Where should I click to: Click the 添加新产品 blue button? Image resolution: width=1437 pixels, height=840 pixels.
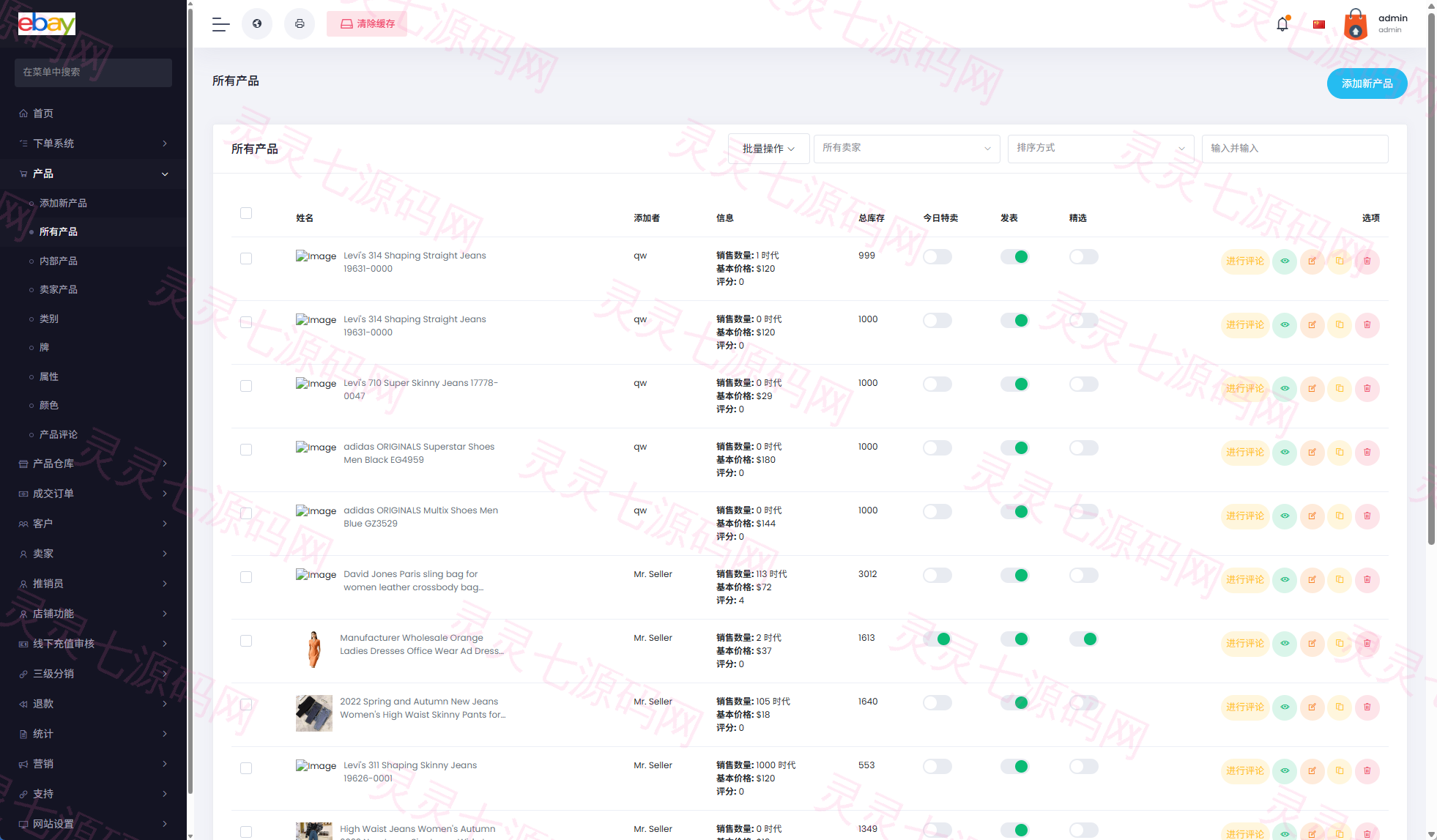tap(1367, 83)
